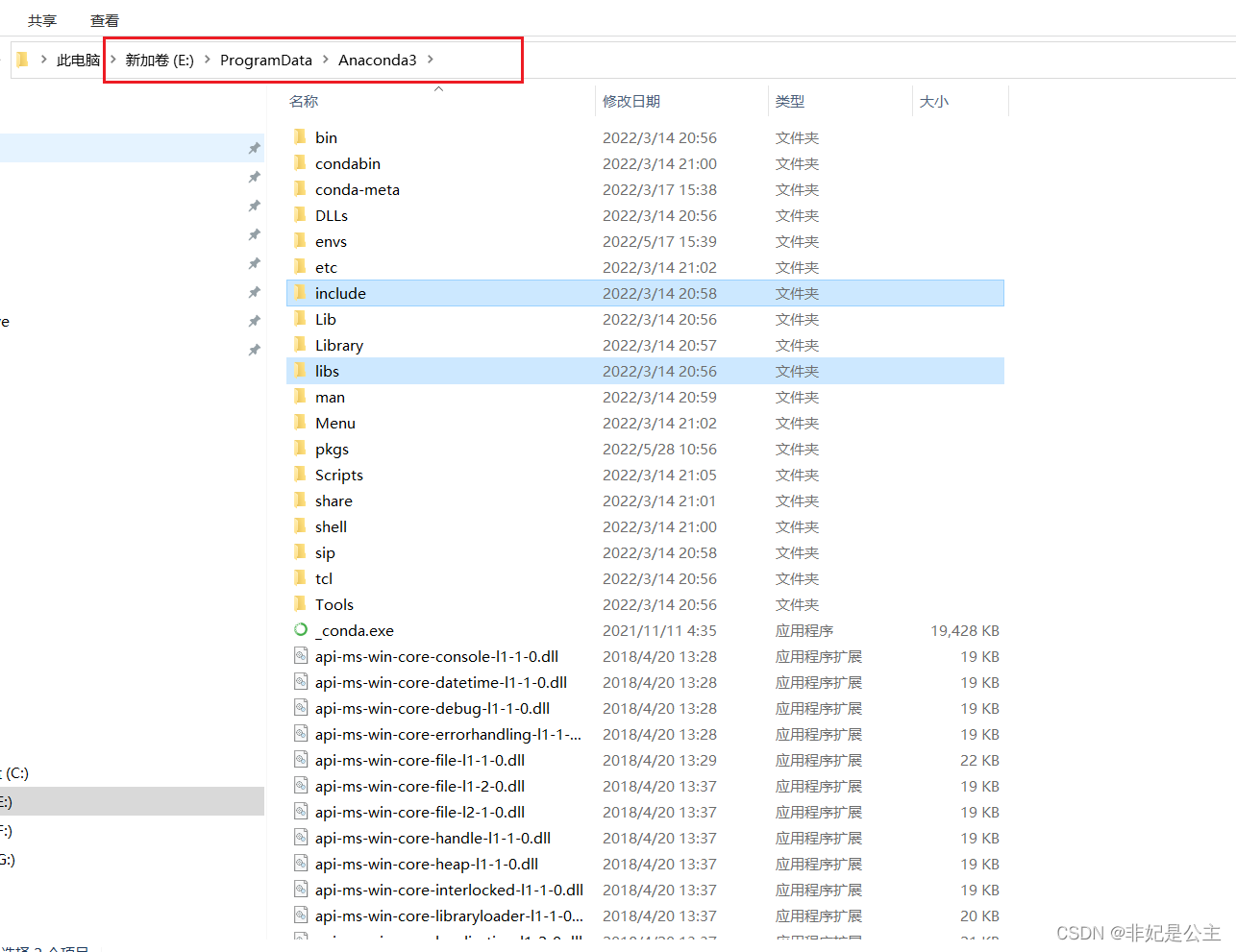
Task: Sort files by 类型 column header
Action: tap(790, 101)
